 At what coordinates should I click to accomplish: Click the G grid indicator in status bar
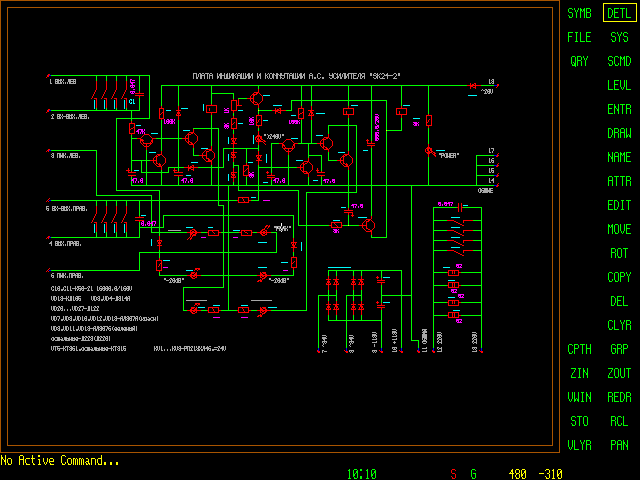(474, 473)
